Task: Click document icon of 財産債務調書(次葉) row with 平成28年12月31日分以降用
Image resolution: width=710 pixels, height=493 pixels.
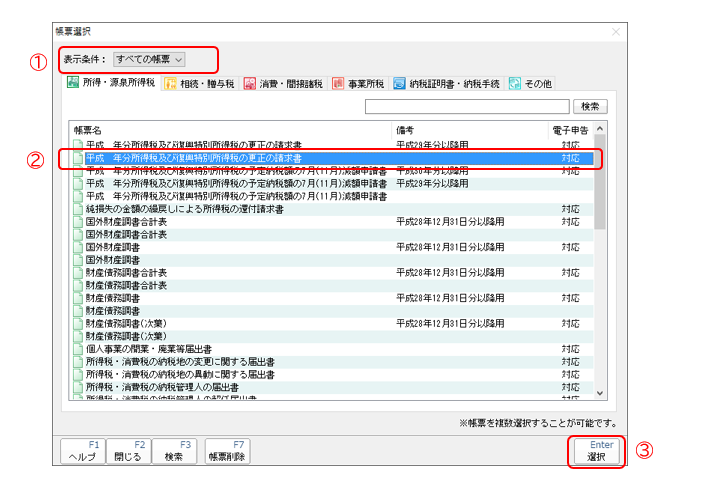Action: (x=78, y=323)
